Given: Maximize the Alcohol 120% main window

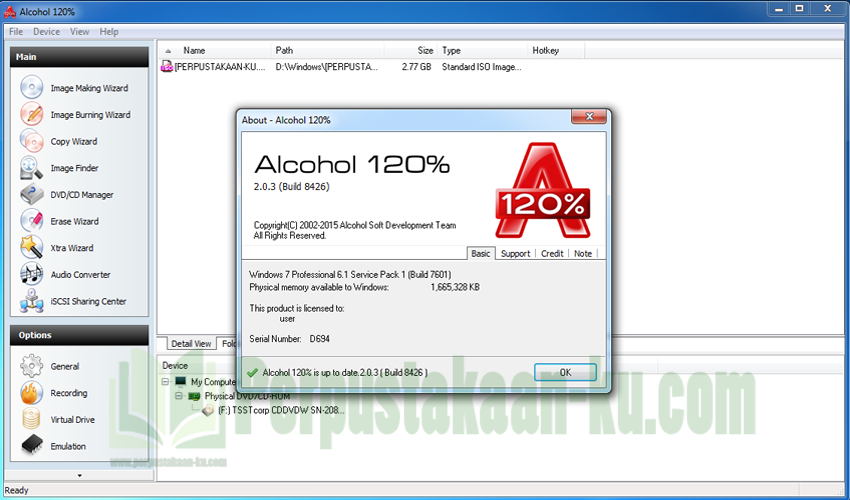Looking at the screenshot, I should [x=800, y=9].
